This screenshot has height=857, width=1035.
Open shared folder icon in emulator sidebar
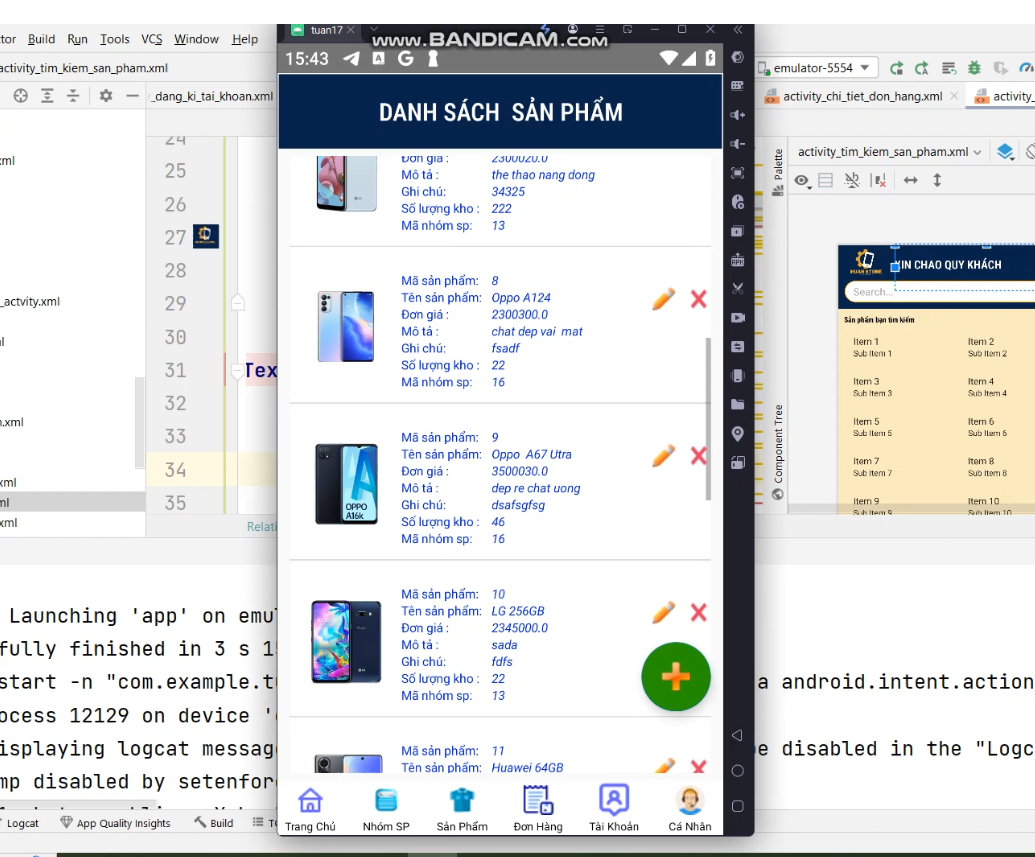click(738, 404)
